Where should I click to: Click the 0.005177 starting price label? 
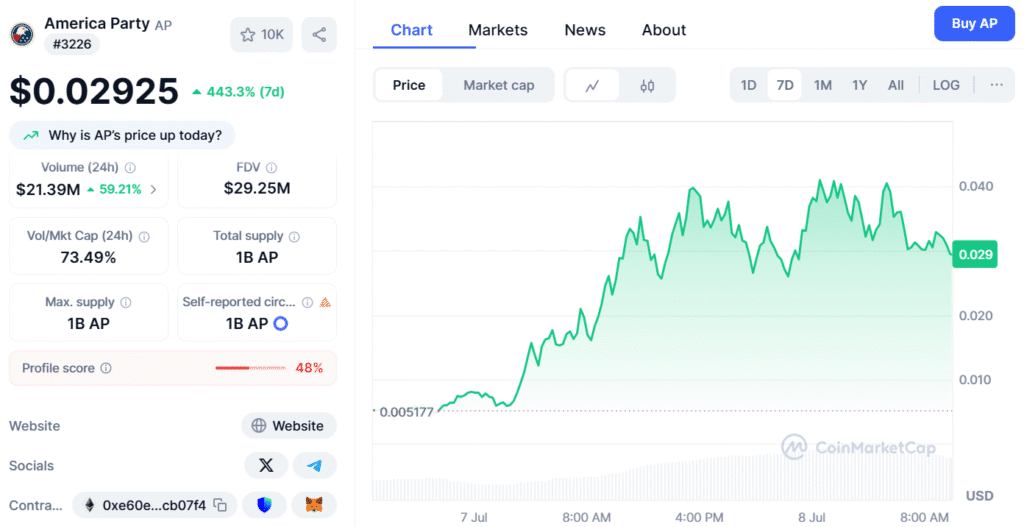click(406, 412)
